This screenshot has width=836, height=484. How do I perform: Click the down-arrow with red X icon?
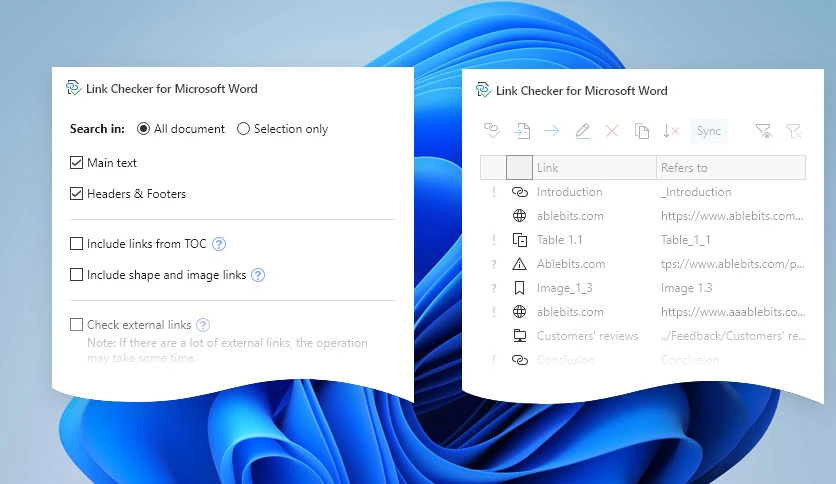pos(671,131)
